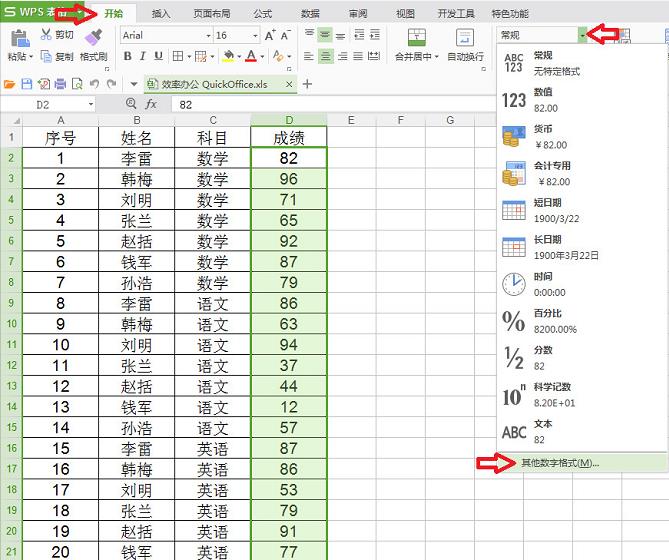Print the workbook with printer icon
The width and height of the screenshot is (669, 560).
(x=60, y=84)
